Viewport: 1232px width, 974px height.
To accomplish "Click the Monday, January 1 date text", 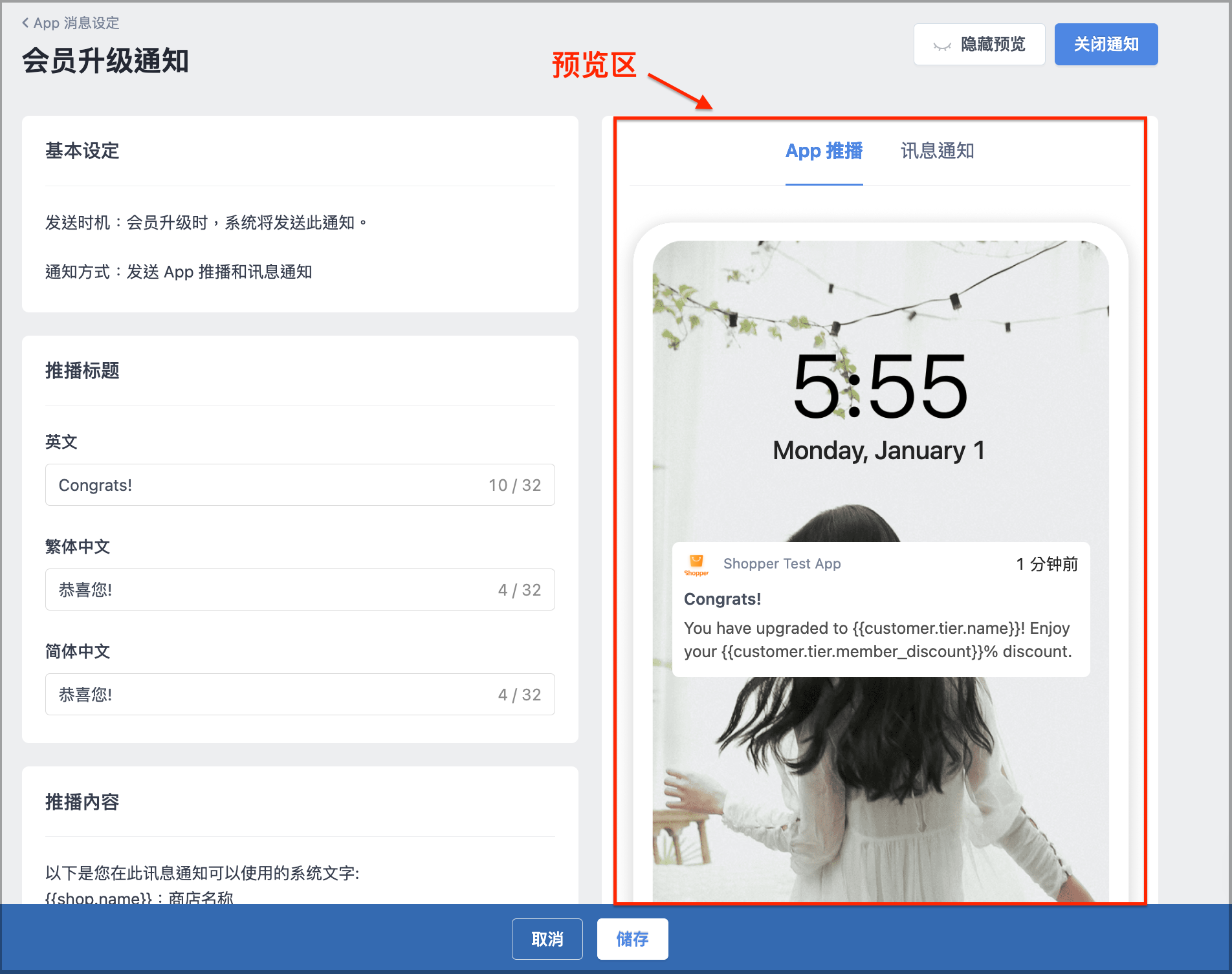I will [878, 450].
